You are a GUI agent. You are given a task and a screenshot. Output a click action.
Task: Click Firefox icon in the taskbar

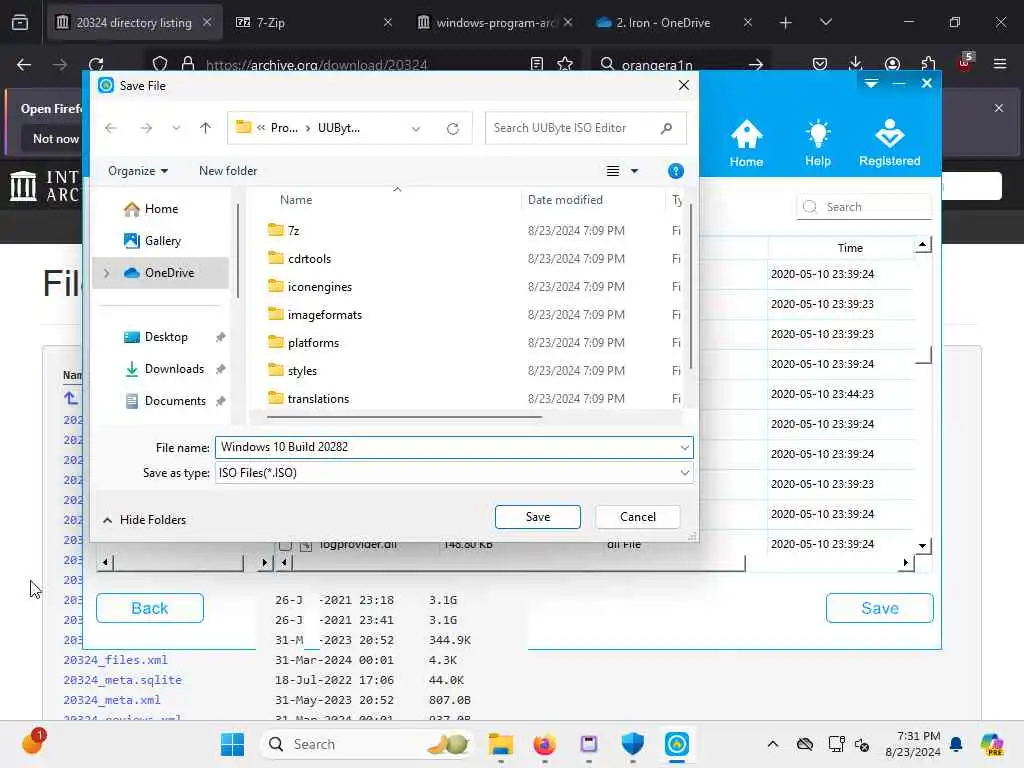pyautogui.click(x=545, y=744)
